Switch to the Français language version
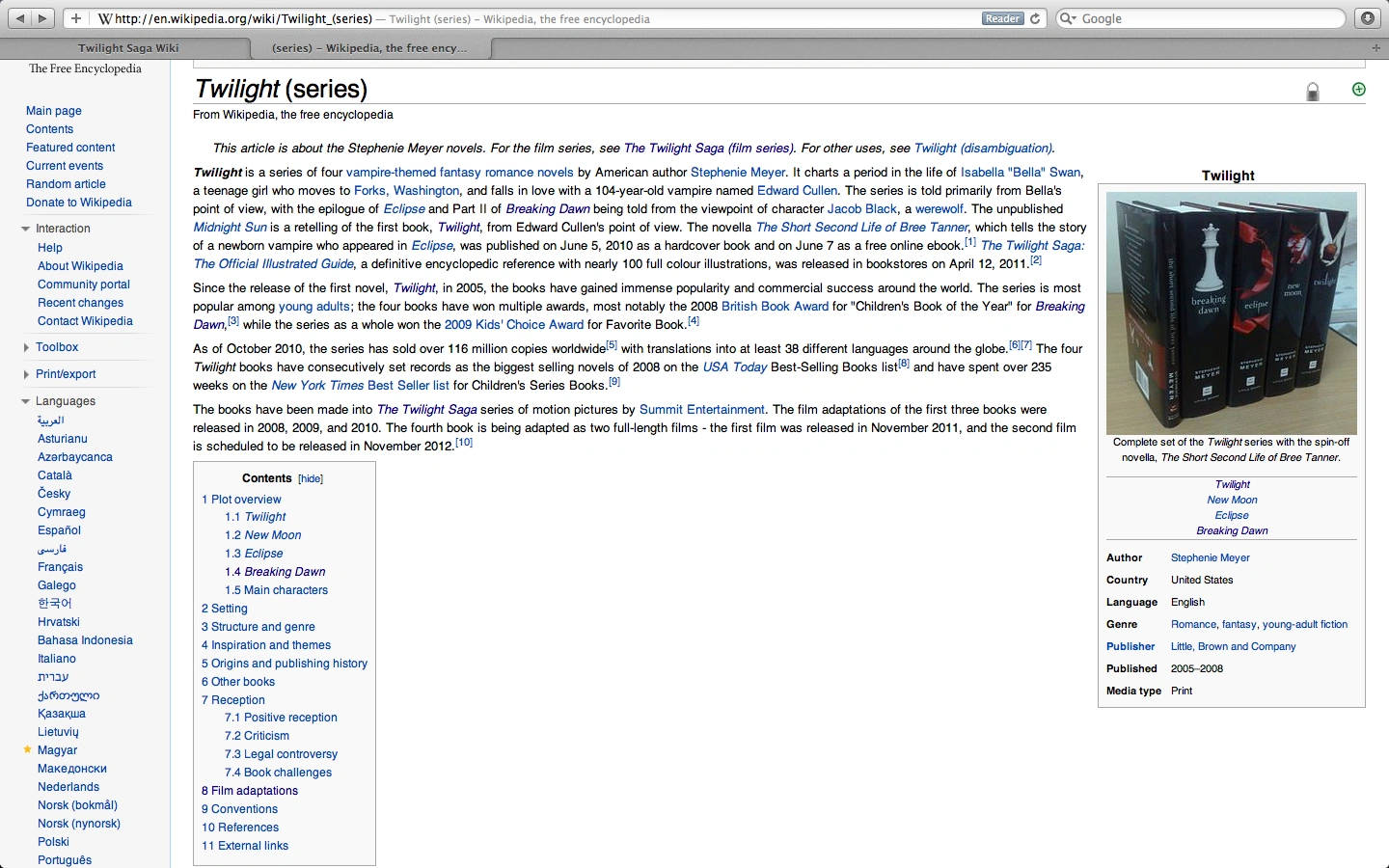 (60, 567)
